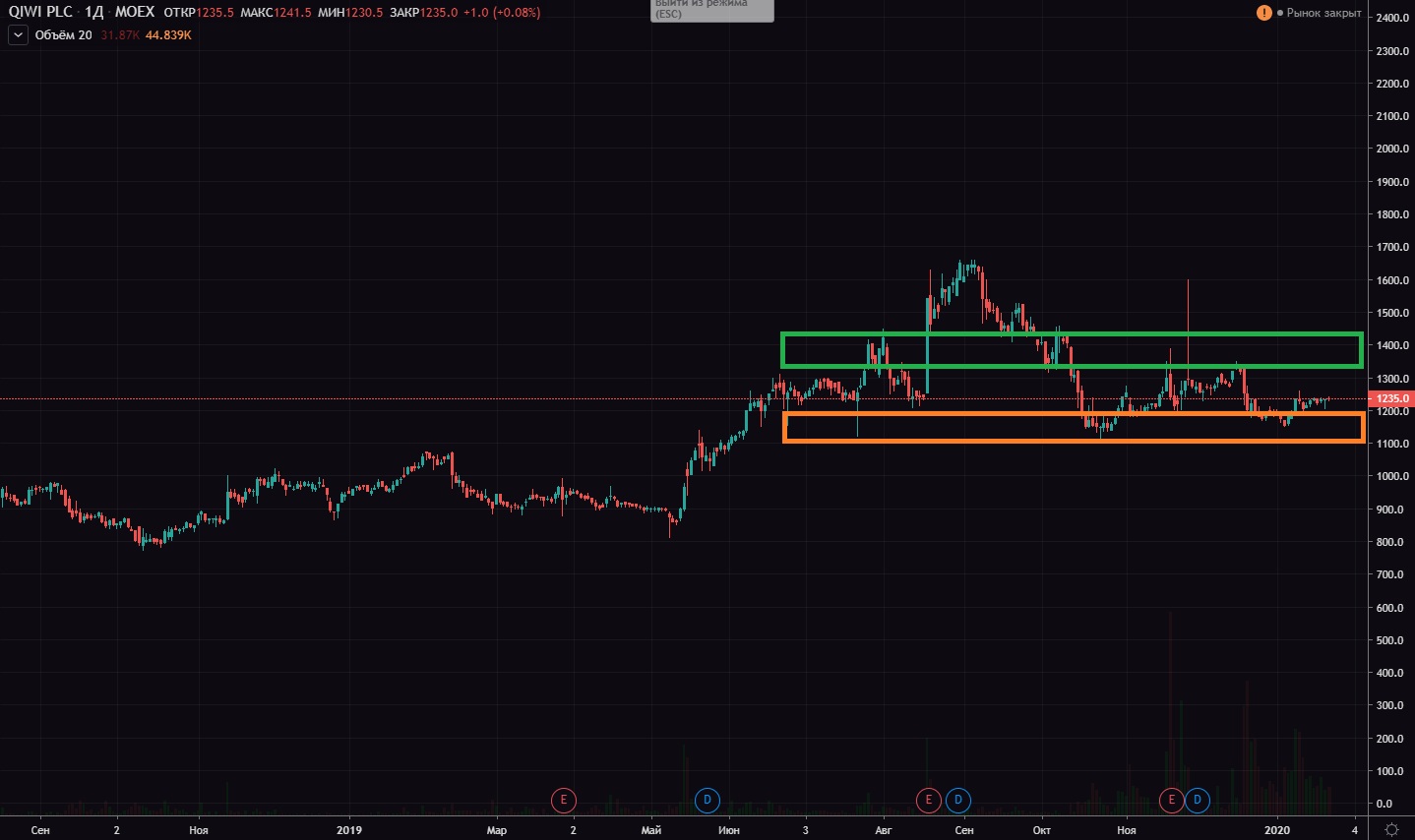Select the orange rectangle drawing's bottom border
This screenshot has height=840, width=1415.
[x=1073, y=441]
